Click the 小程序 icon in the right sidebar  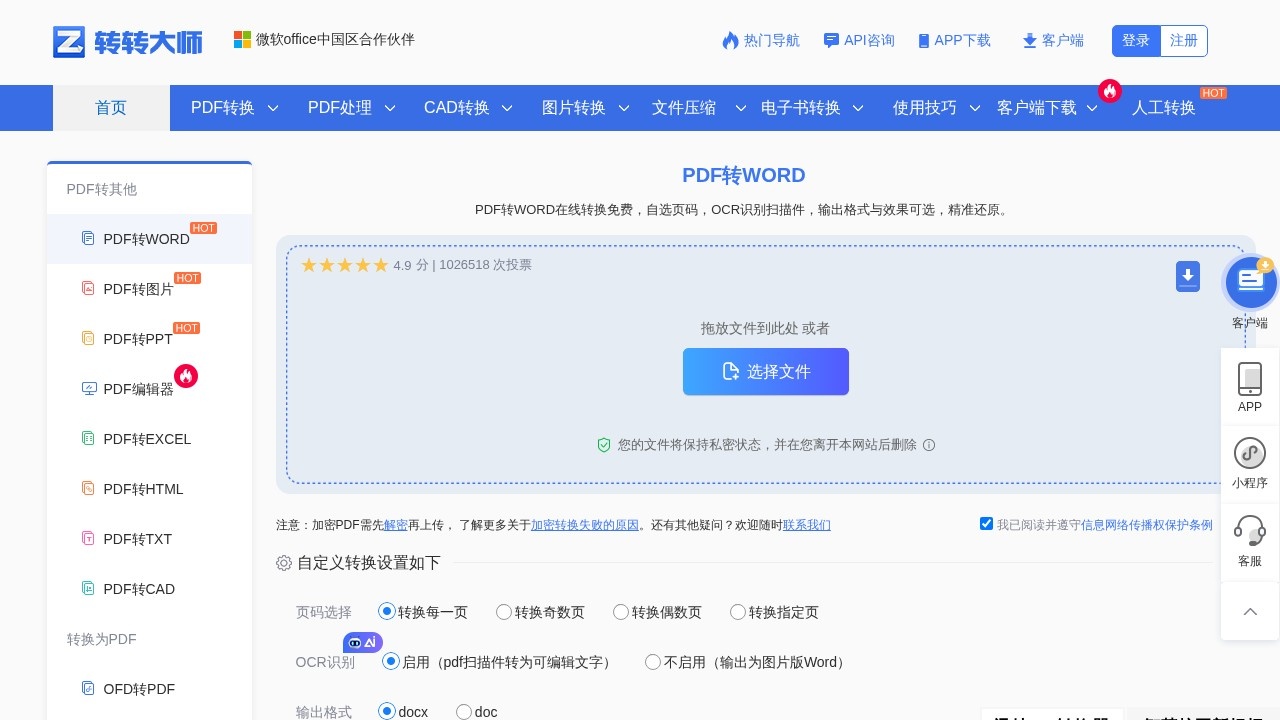(1250, 453)
